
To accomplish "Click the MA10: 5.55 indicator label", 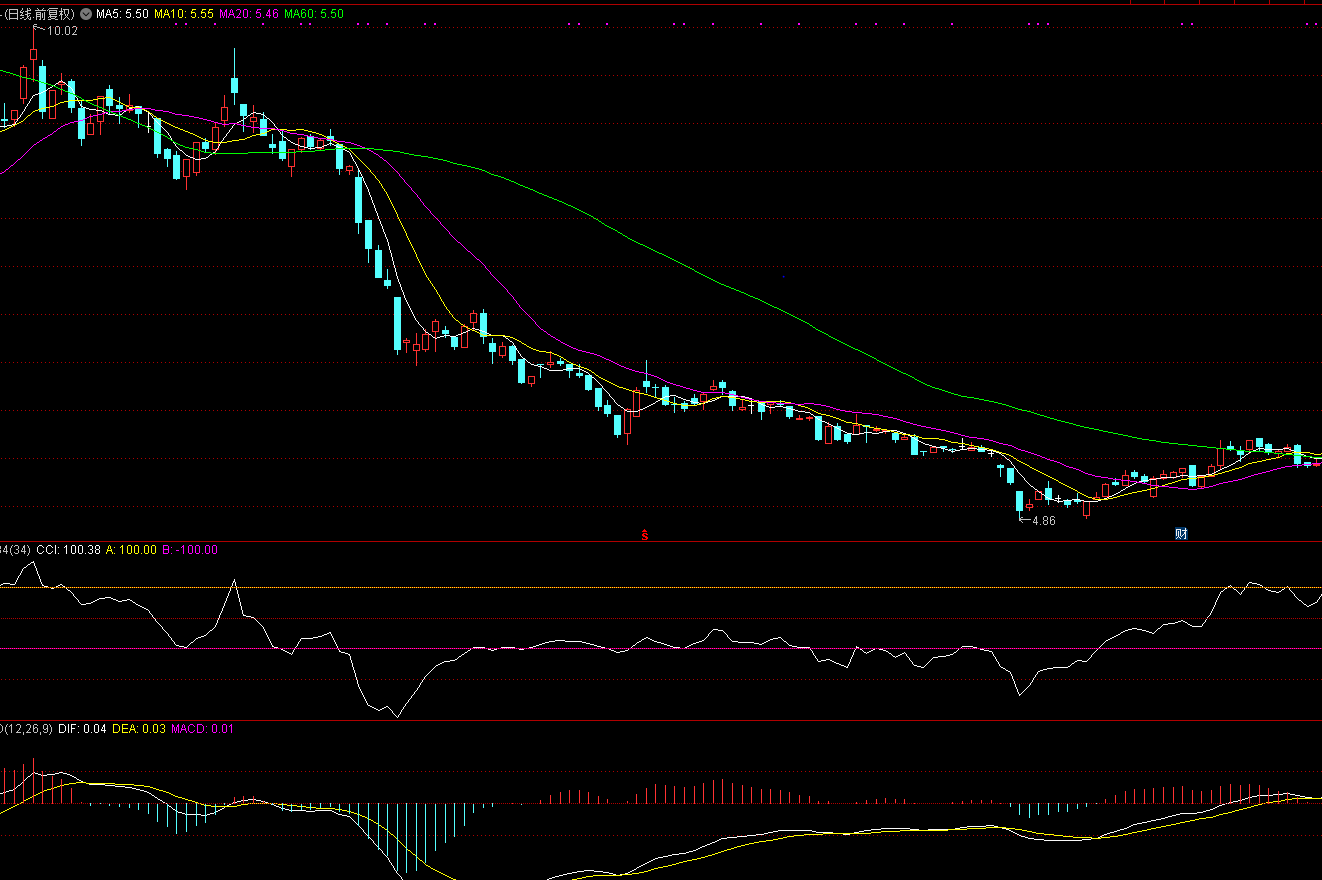I will point(183,15).
